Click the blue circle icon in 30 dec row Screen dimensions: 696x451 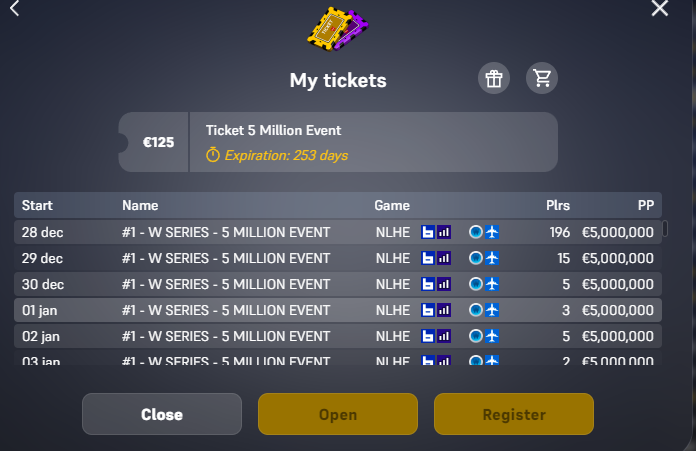coord(476,284)
